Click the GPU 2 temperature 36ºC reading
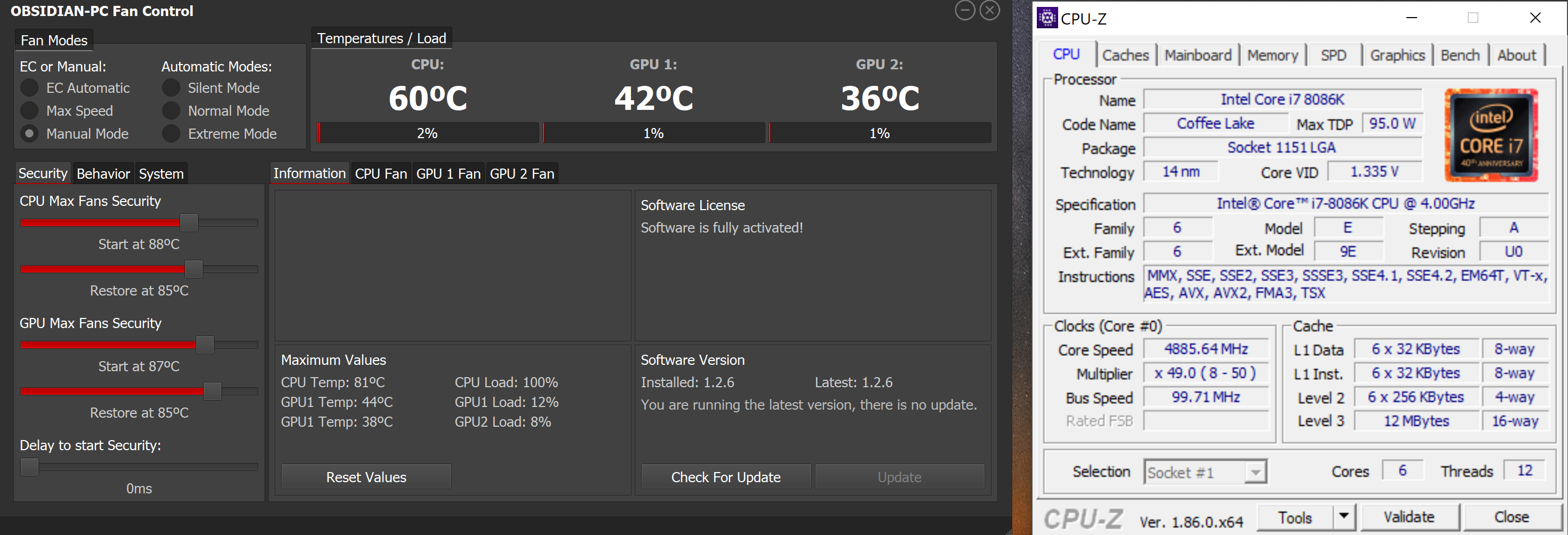The width and height of the screenshot is (1568, 535). (x=879, y=98)
